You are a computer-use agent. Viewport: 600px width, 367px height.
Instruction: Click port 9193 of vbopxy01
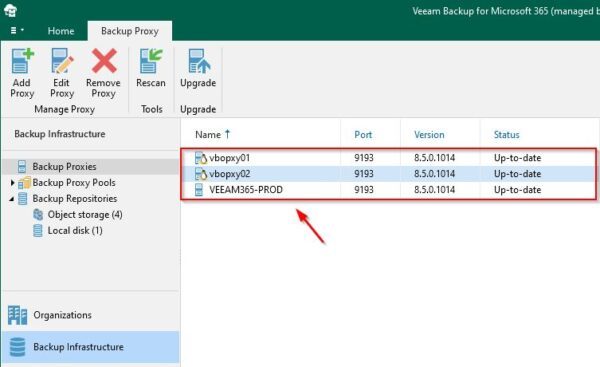coord(364,158)
